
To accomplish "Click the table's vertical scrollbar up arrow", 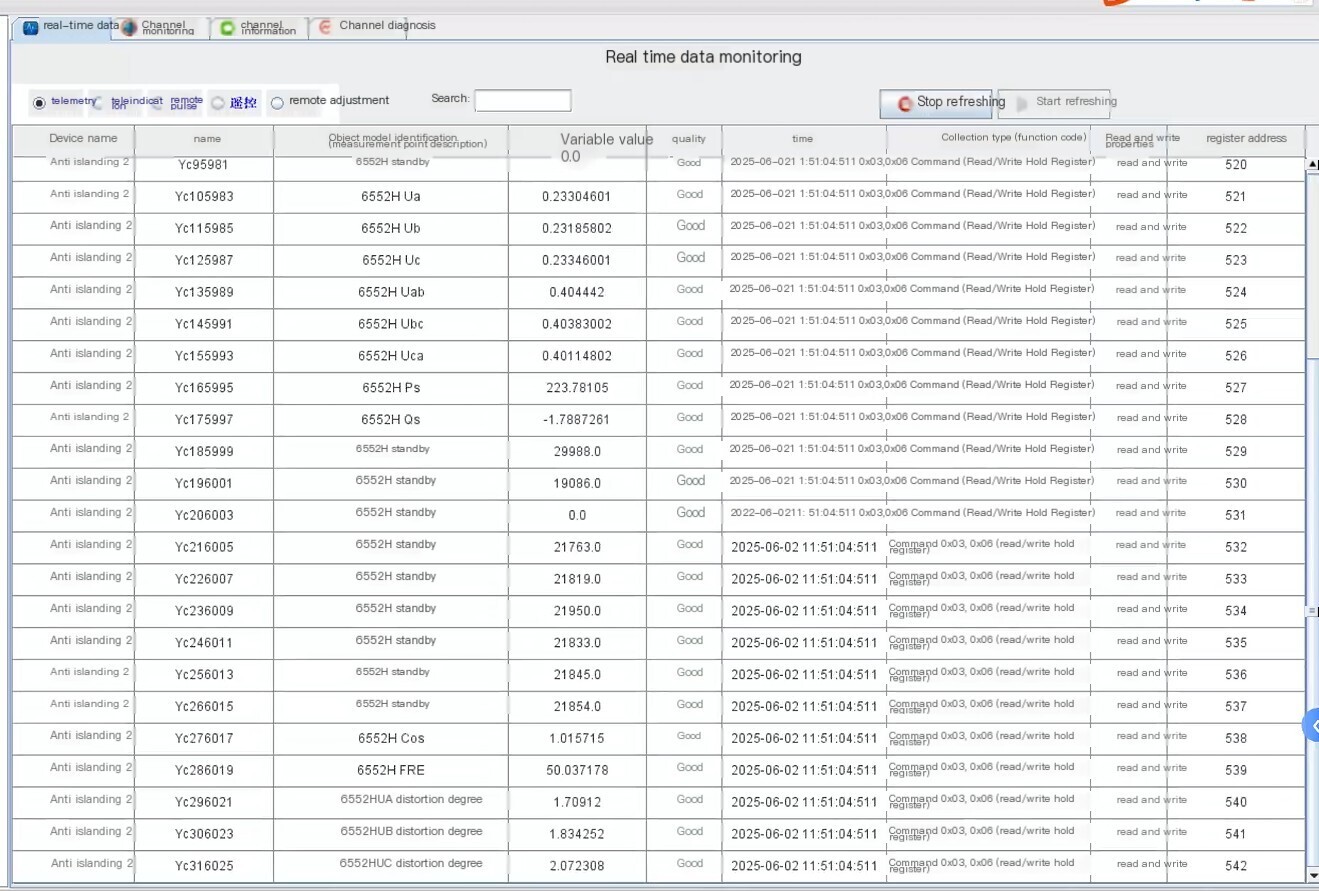I will click(1313, 165).
